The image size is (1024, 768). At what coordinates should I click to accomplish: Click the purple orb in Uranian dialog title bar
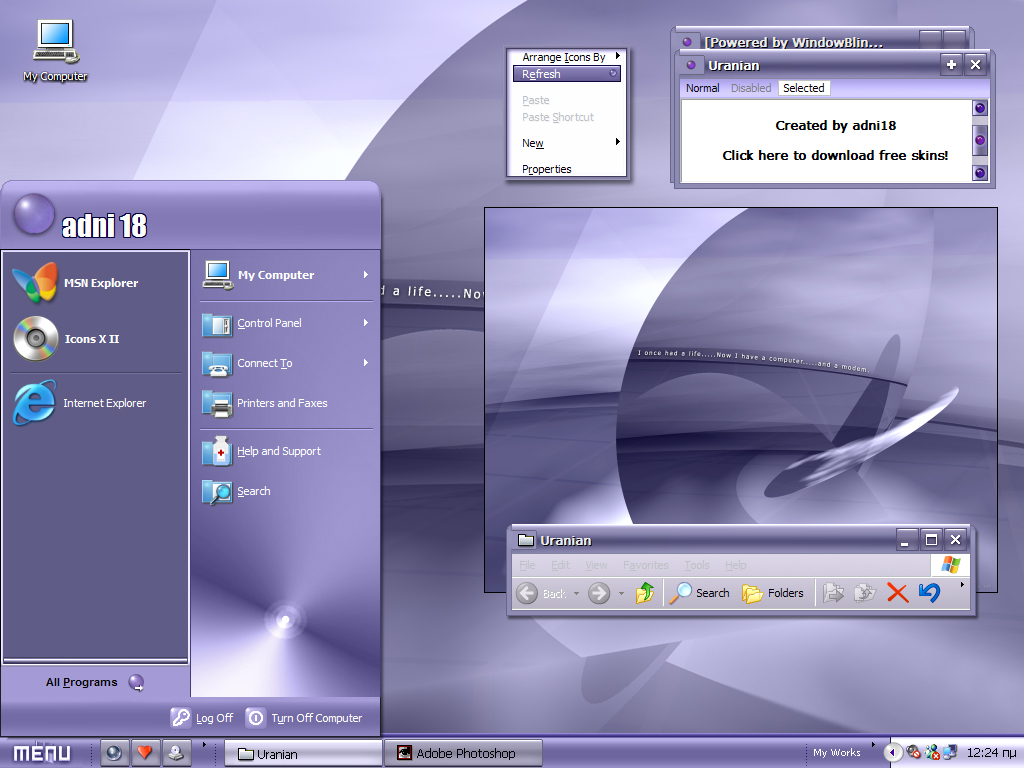pos(691,65)
